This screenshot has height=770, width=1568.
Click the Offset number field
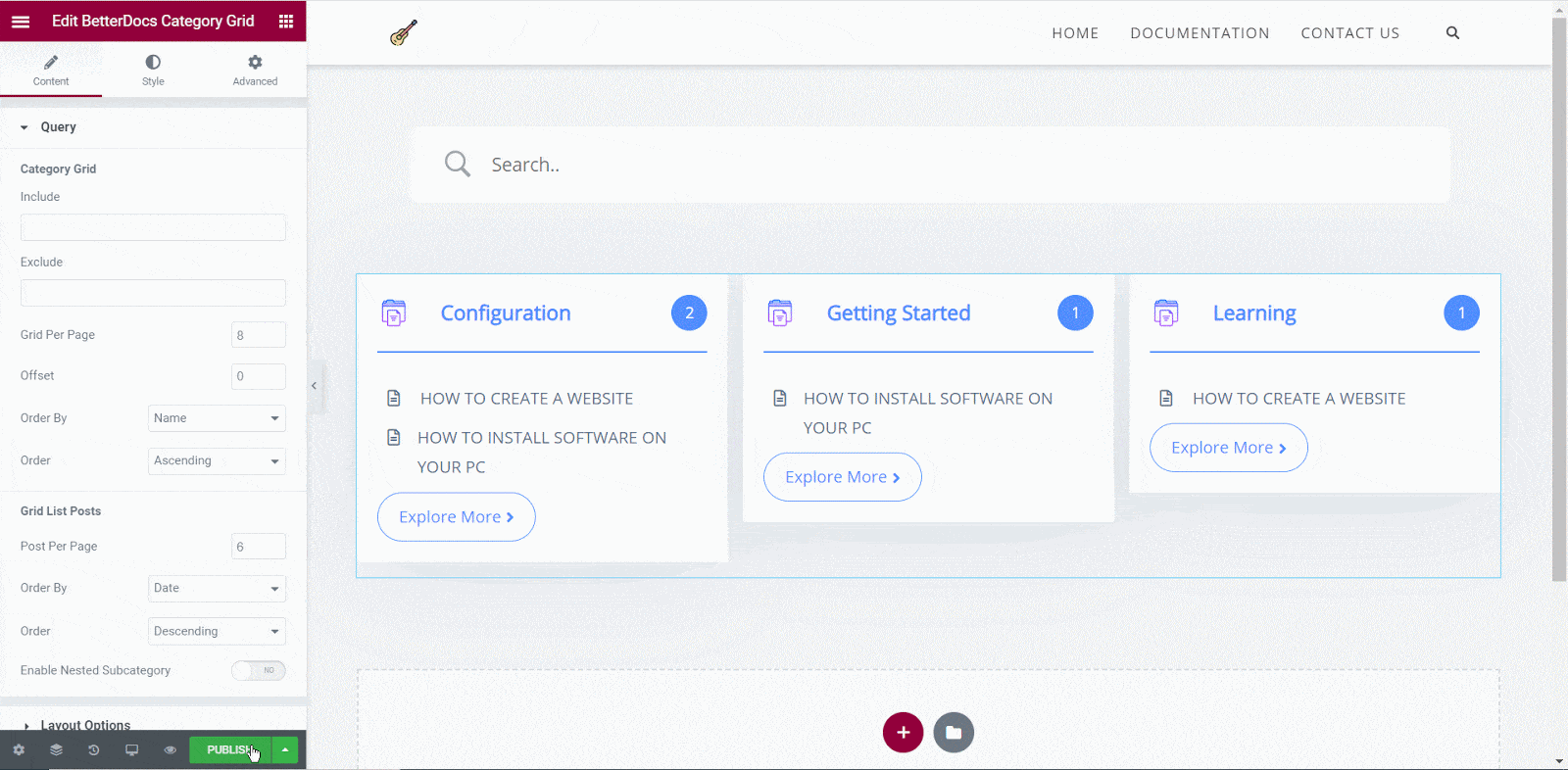(x=259, y=376)
